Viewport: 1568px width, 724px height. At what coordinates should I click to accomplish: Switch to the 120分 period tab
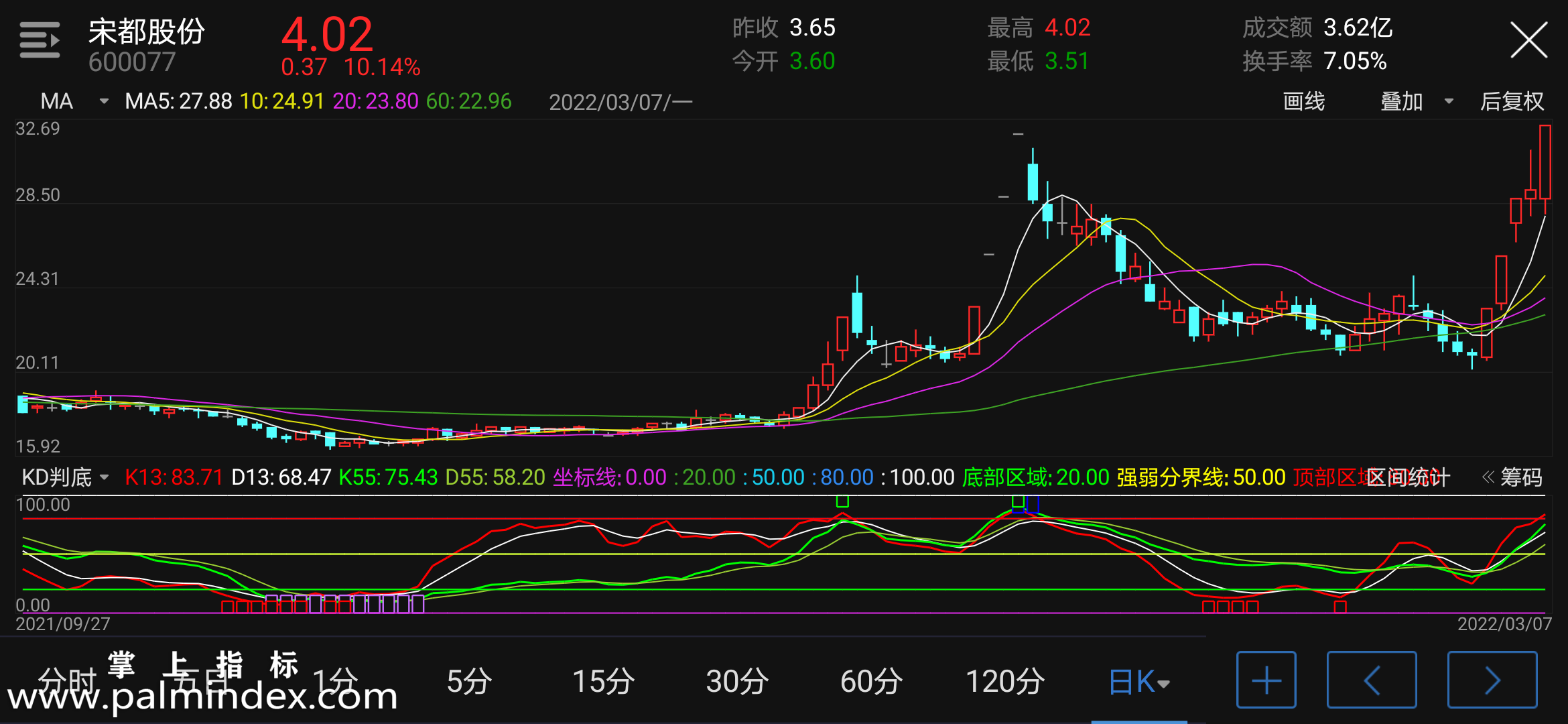1005,682
